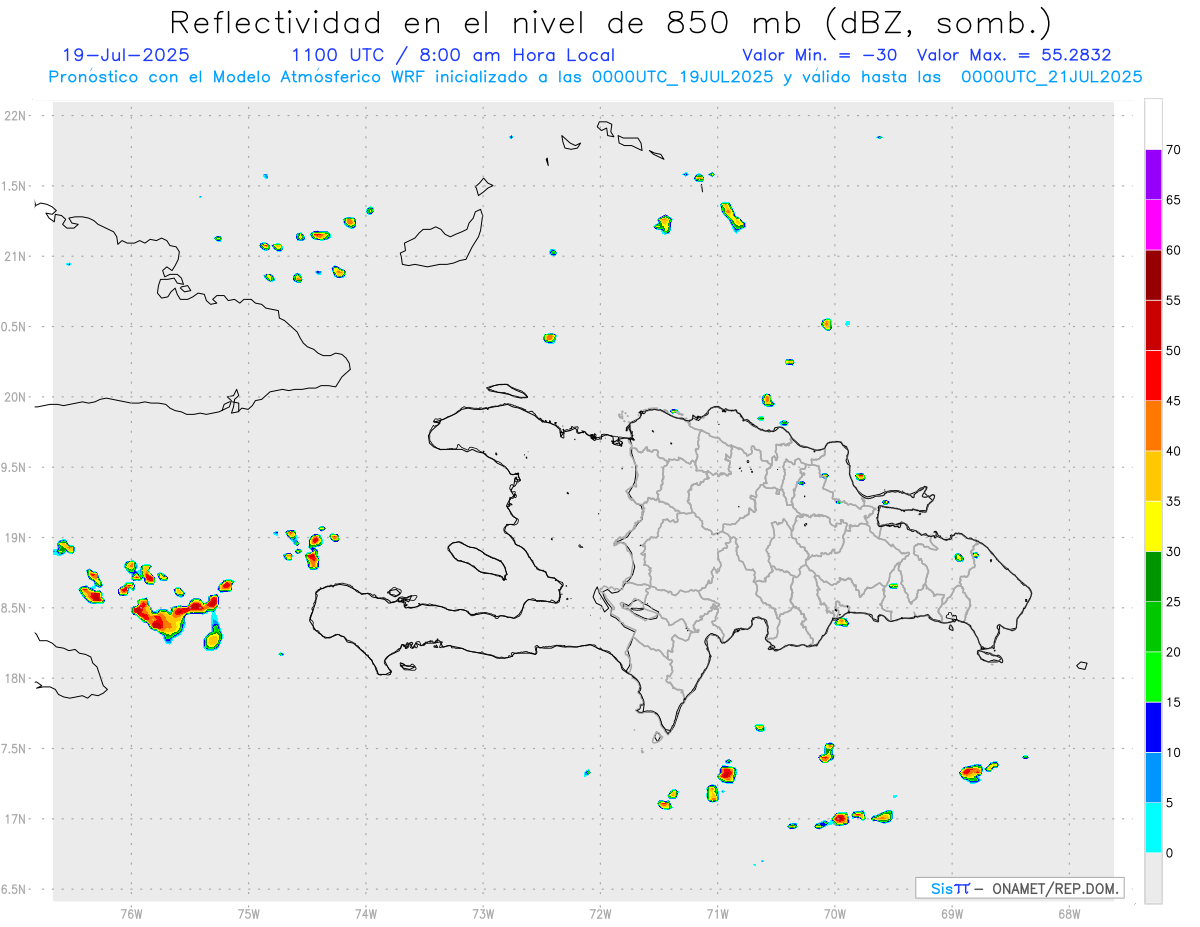
Task: Click the colorbar label '10'
Action: tap(1173, 752)
